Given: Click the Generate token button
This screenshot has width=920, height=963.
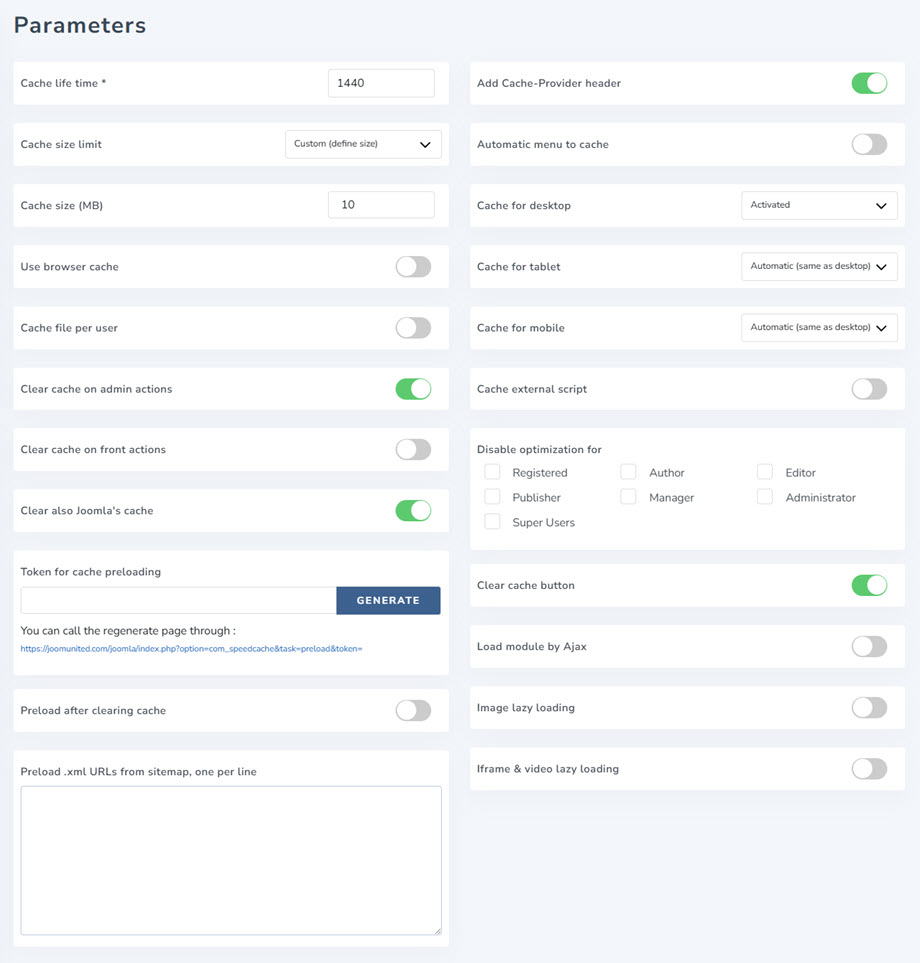Looking at the screenshot, I should click(388, 600).
